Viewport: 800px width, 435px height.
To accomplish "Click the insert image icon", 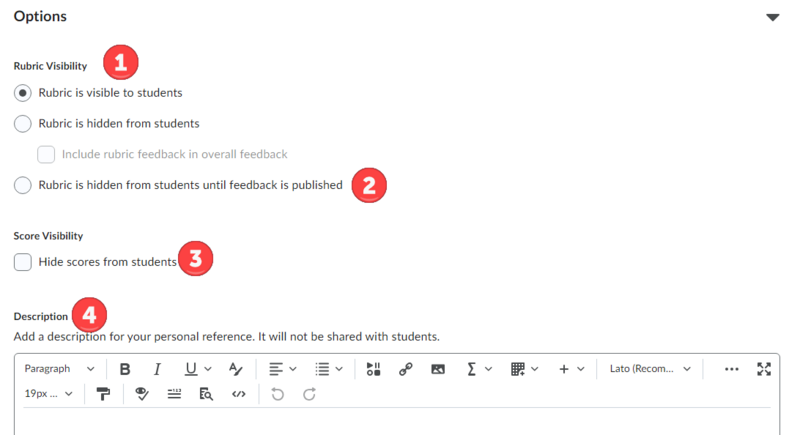I will click(438, 369).
